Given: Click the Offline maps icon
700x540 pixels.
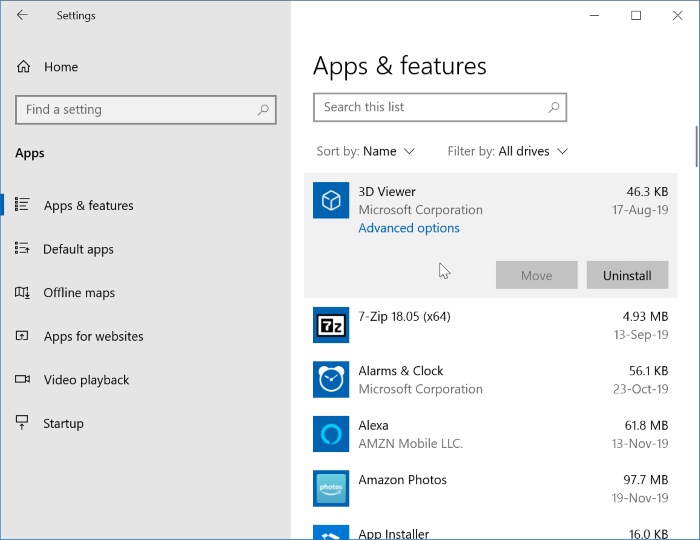Looking at the screenshot, I should tap(22, 292).
